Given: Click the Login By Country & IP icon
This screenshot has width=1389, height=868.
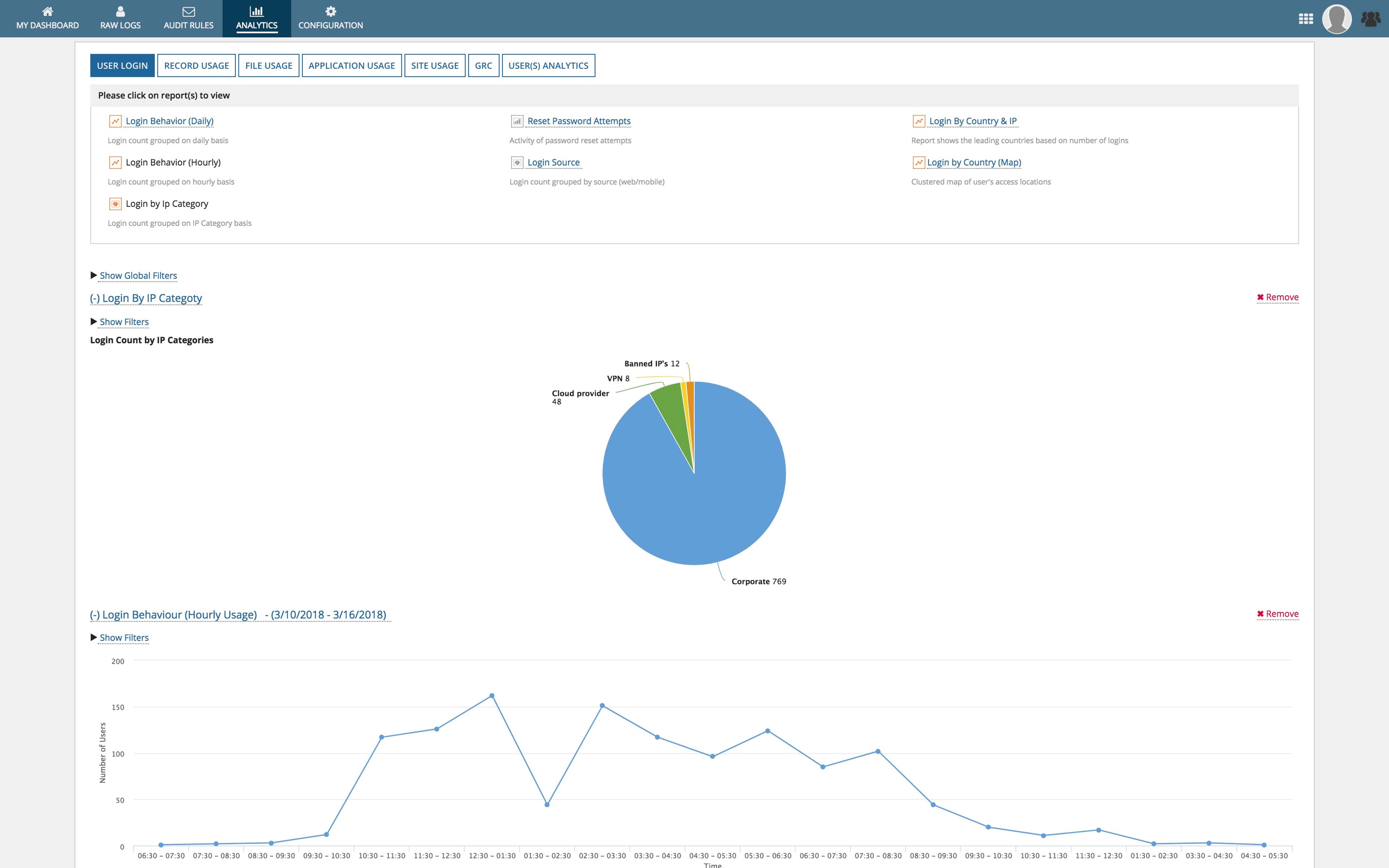Looking at the screenshot, I should [x=919, y=121].
